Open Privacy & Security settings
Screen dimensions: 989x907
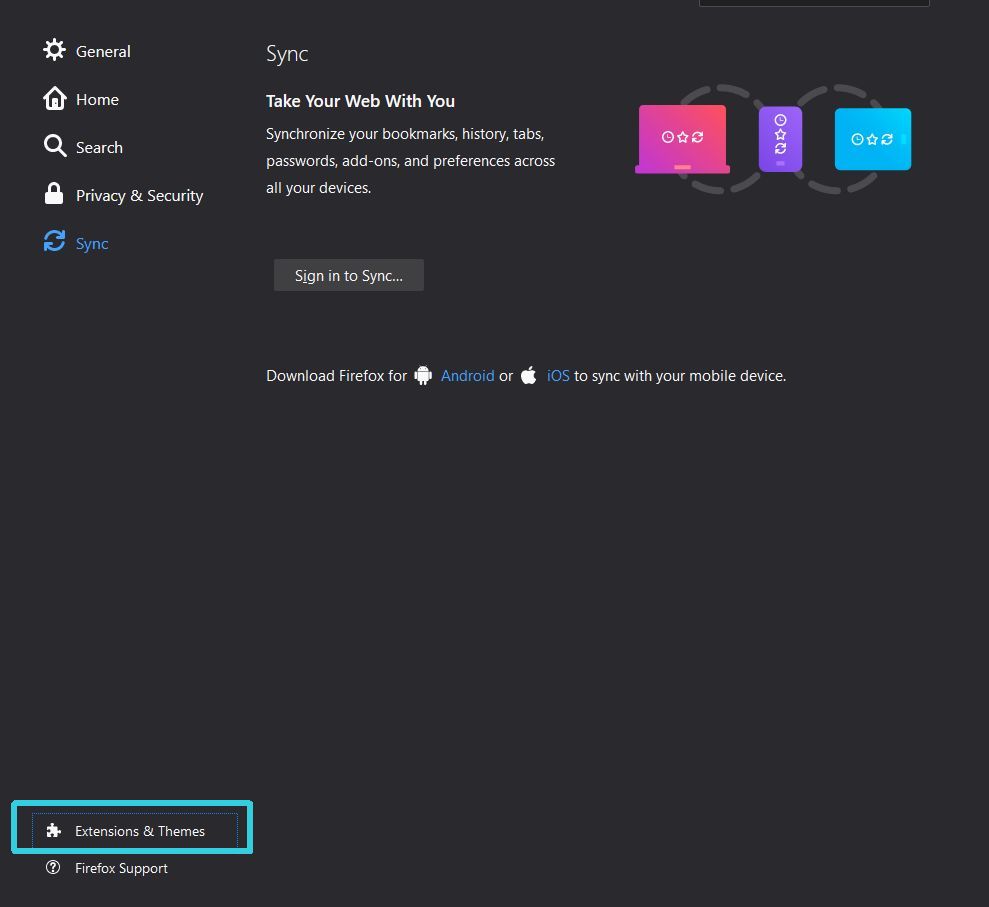(139, 196)
